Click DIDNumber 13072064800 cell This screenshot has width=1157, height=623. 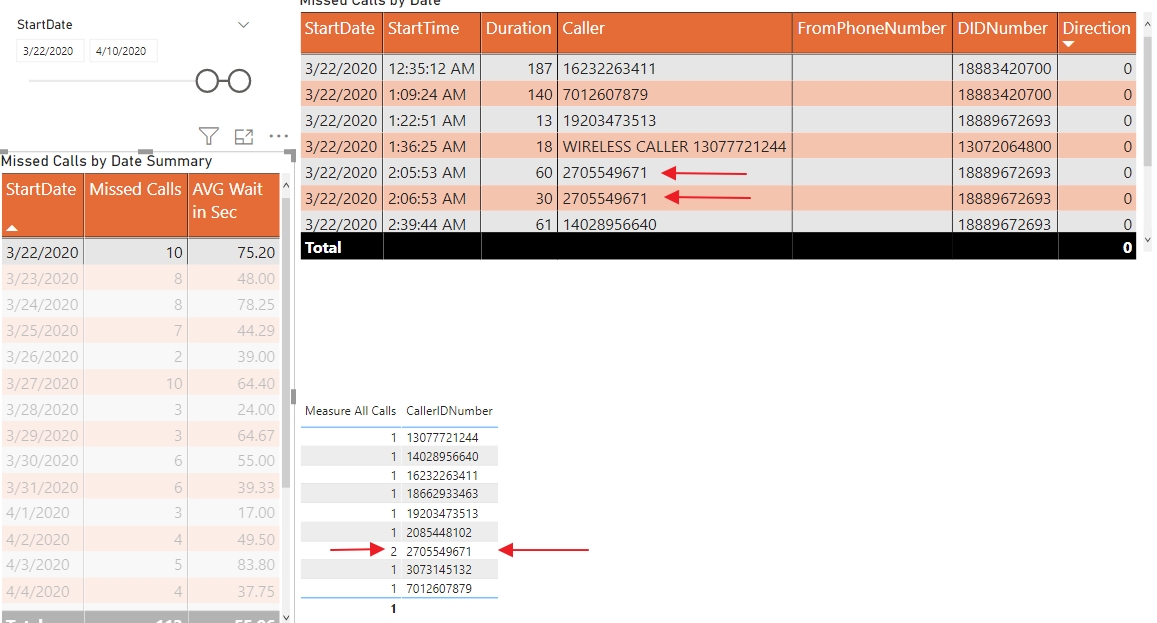click(x=1004, y=146)
